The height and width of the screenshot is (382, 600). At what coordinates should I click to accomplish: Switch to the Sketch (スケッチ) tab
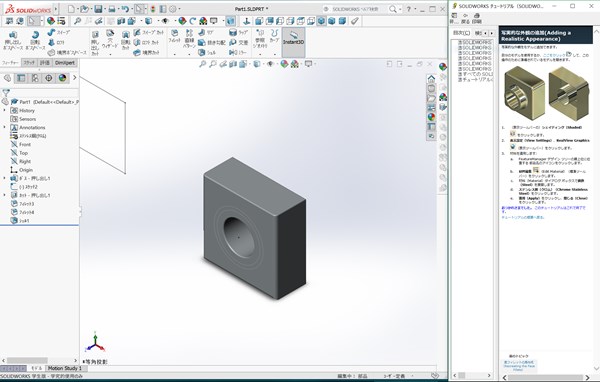[x=29, y=62]
